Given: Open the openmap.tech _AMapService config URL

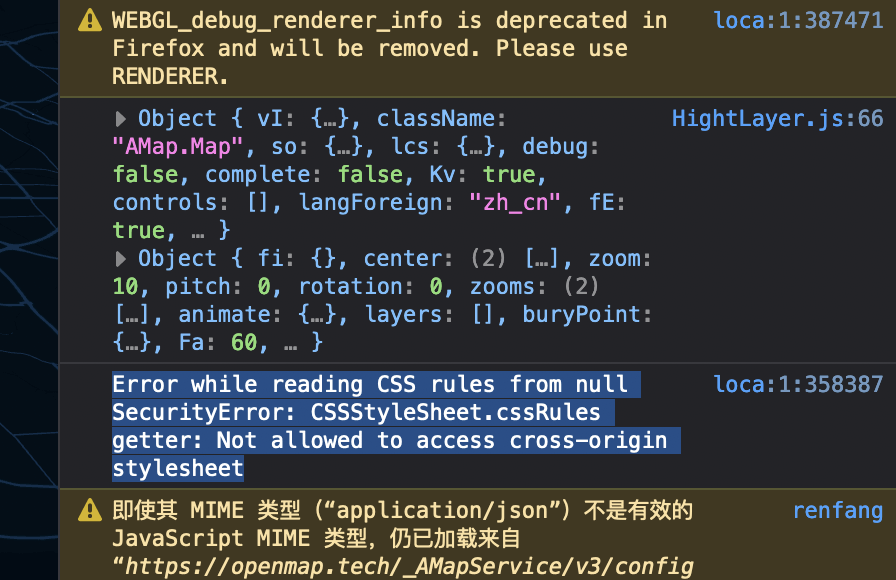Looking at the screenshot, I should tap(408, 567).
